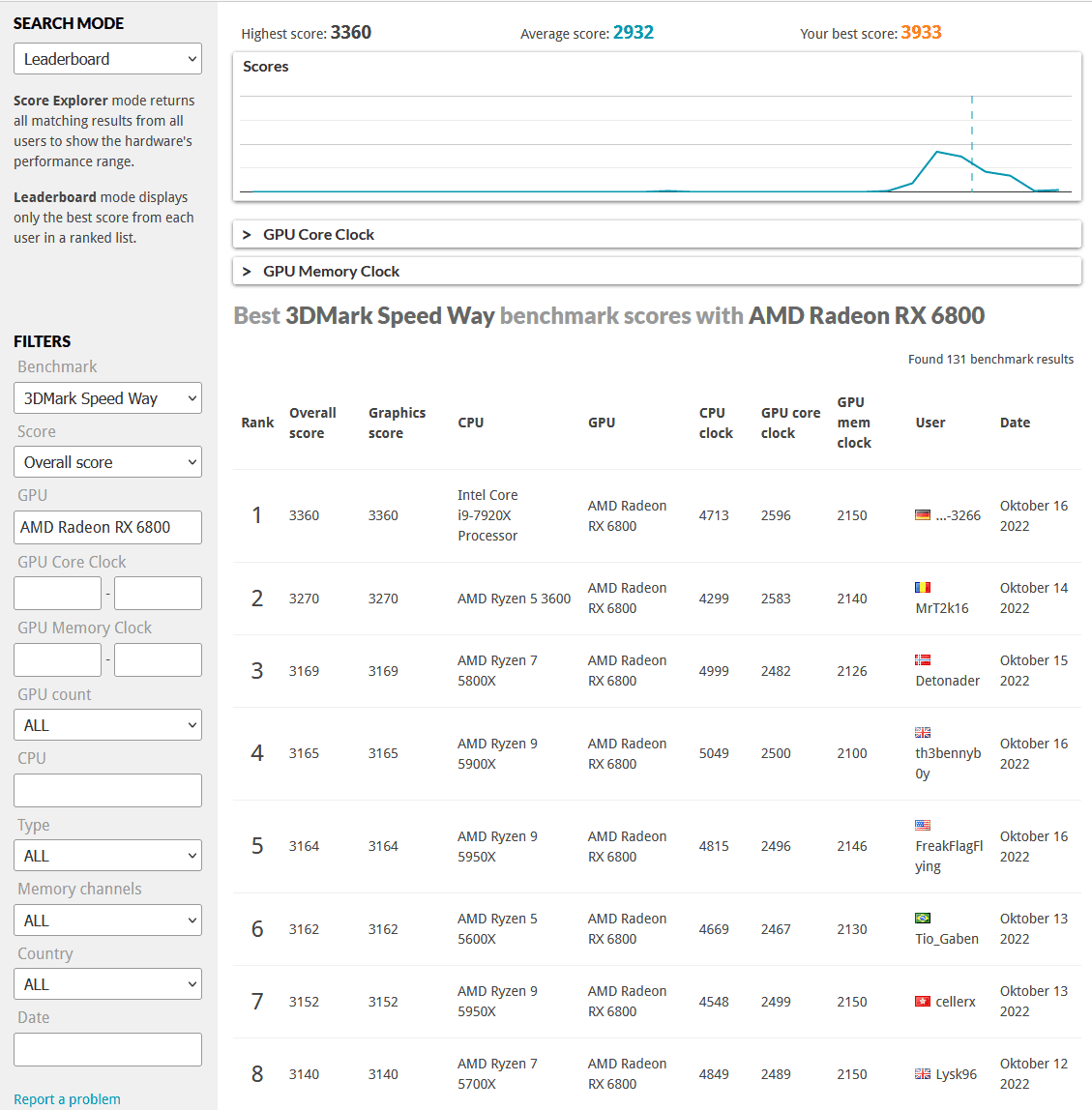Click AMD Ryzen 7 5700X CPU cell

pyautogui.click(x=497, y=1074)
